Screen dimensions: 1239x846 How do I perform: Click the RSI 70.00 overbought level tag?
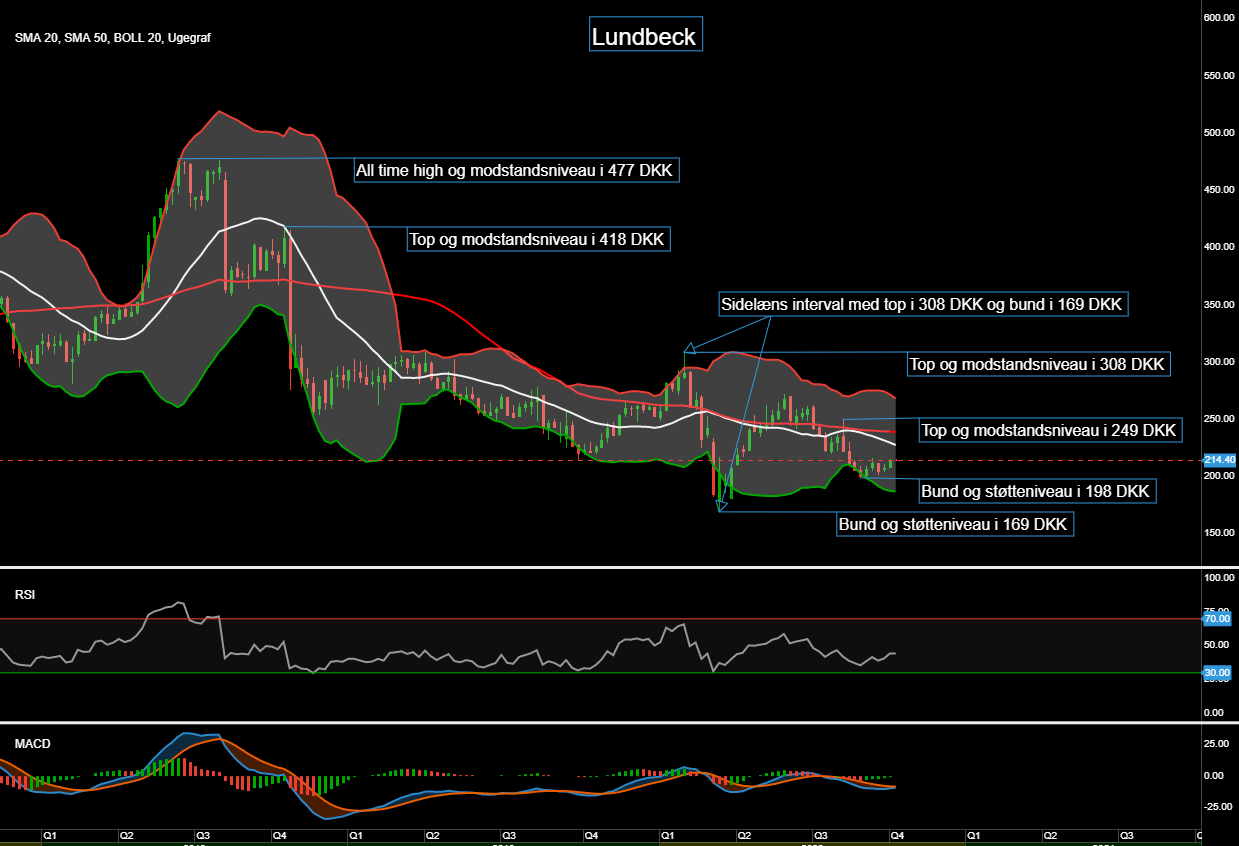coord(1217,619)
